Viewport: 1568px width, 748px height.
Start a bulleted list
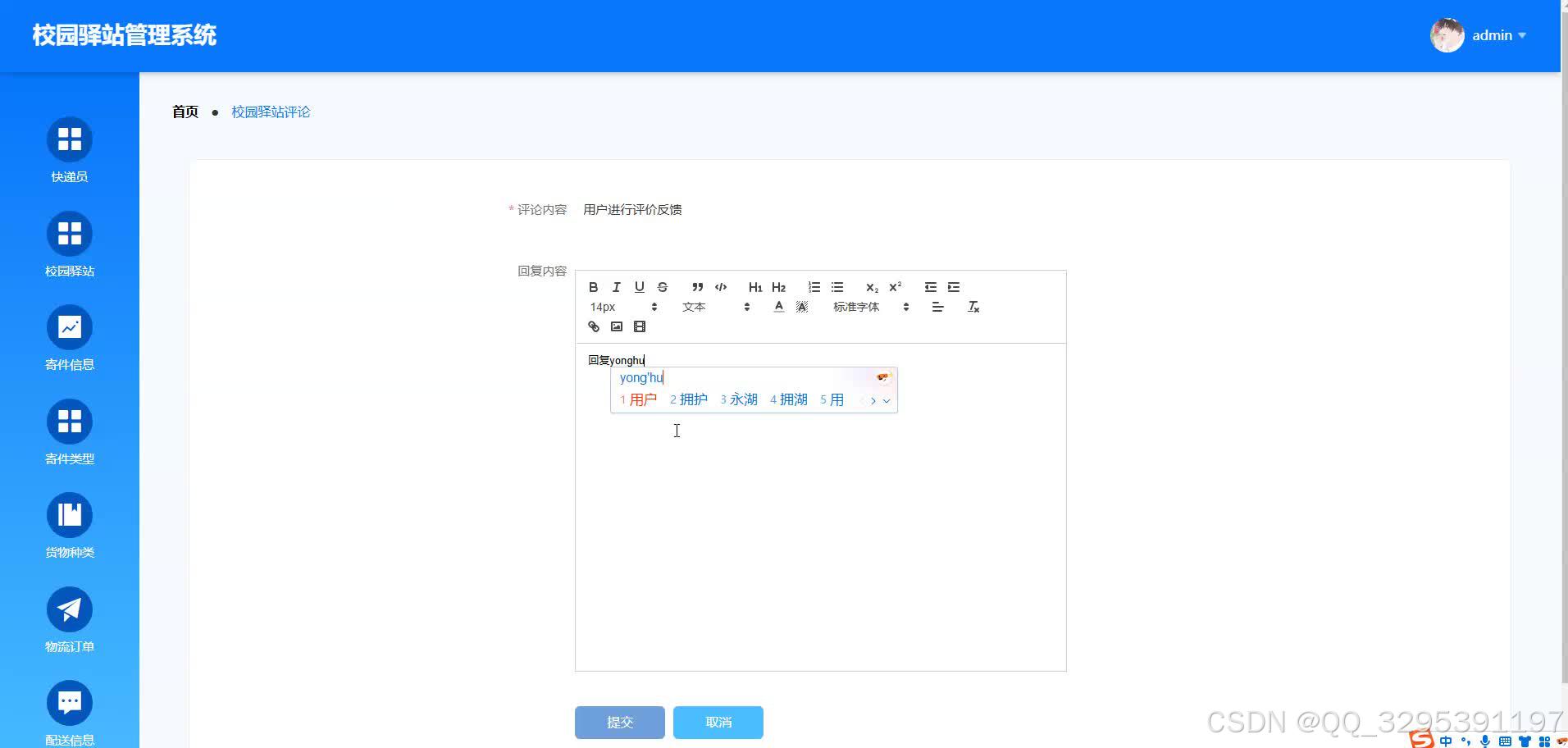coord(837,287)
